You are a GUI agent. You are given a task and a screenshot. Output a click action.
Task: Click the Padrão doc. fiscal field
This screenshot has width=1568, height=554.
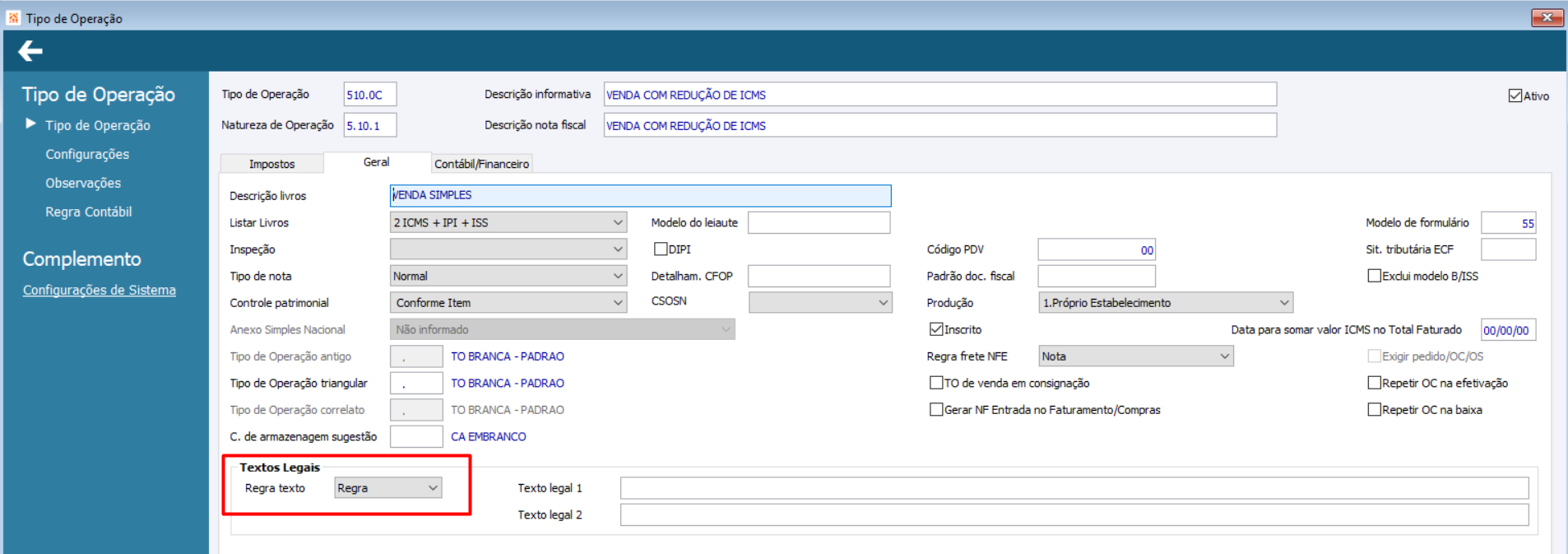click(x=1097, y=276)
